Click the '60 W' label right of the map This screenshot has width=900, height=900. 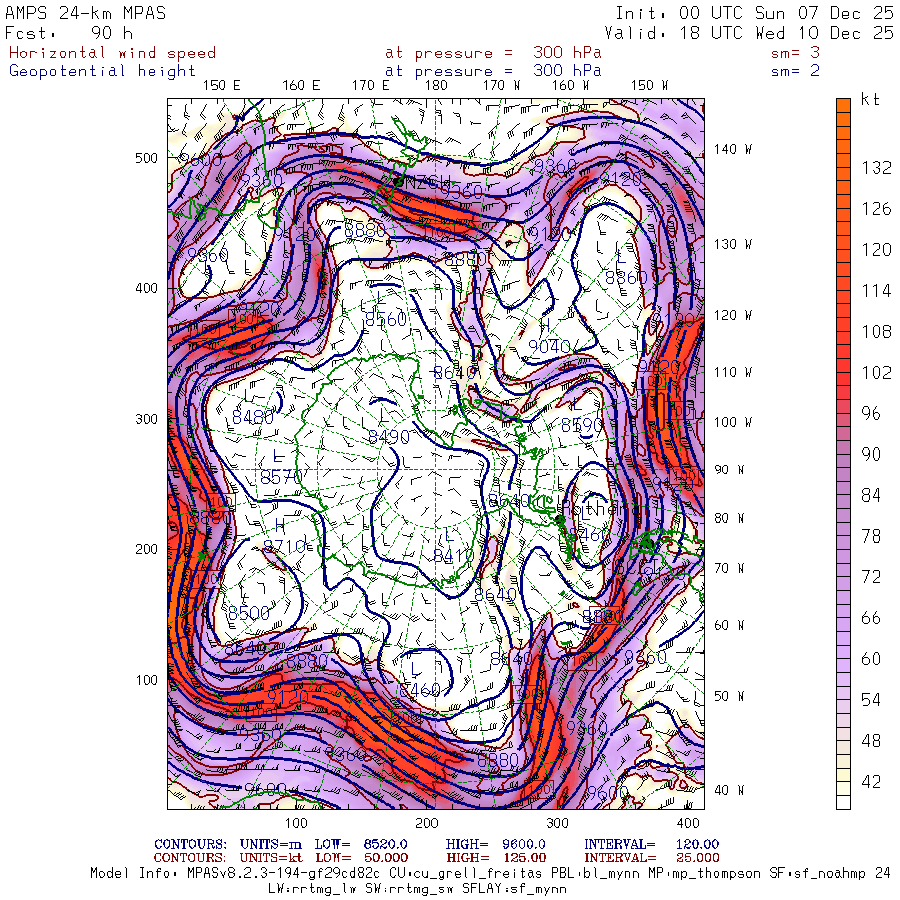729,625
